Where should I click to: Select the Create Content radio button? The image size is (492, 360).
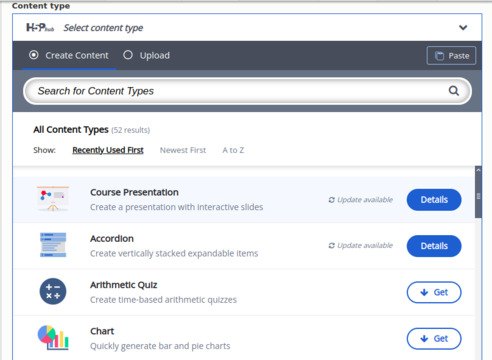pos(34,55)
